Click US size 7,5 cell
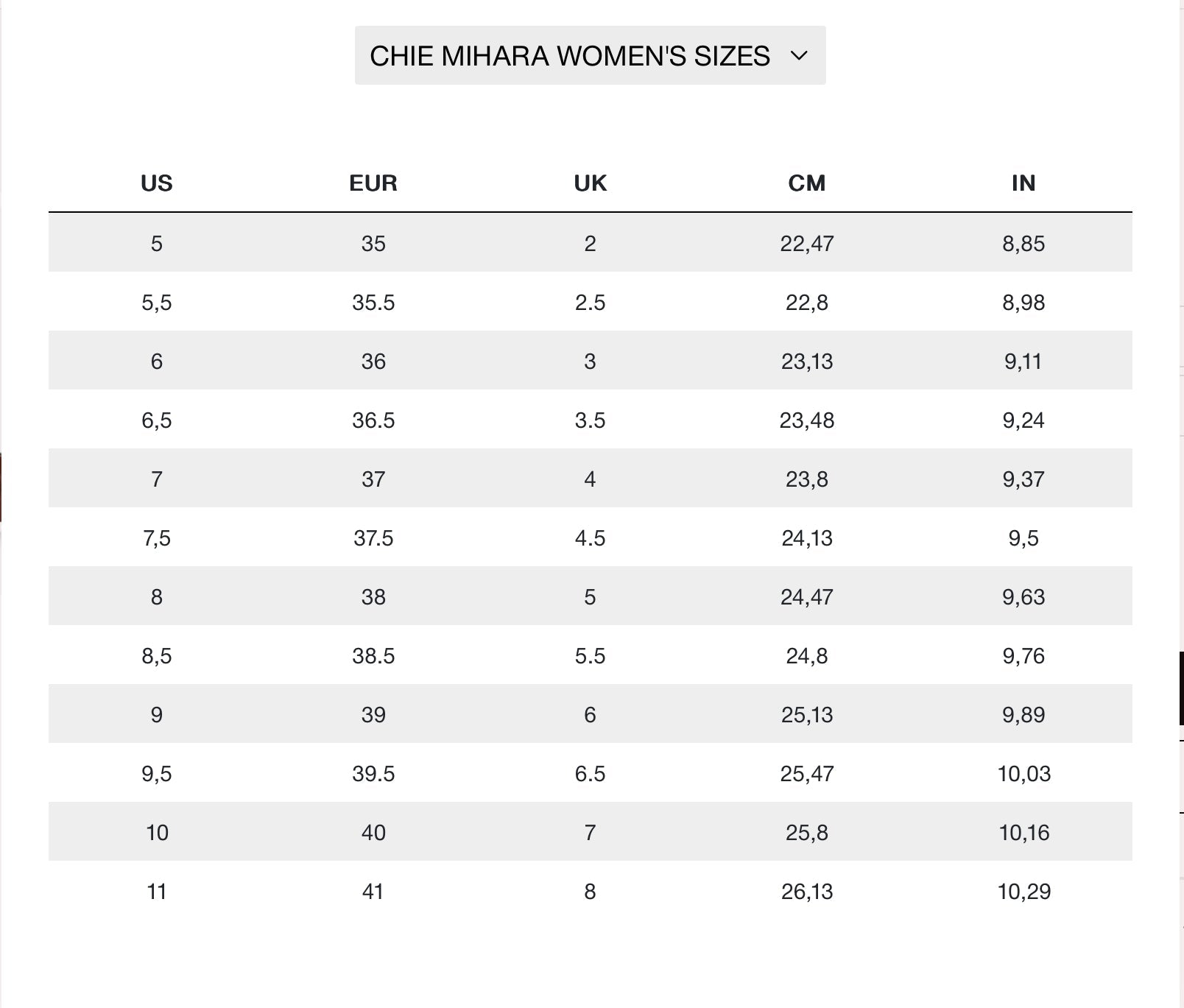Viewport: 1184px width, 1008px height. coord(156,538)
